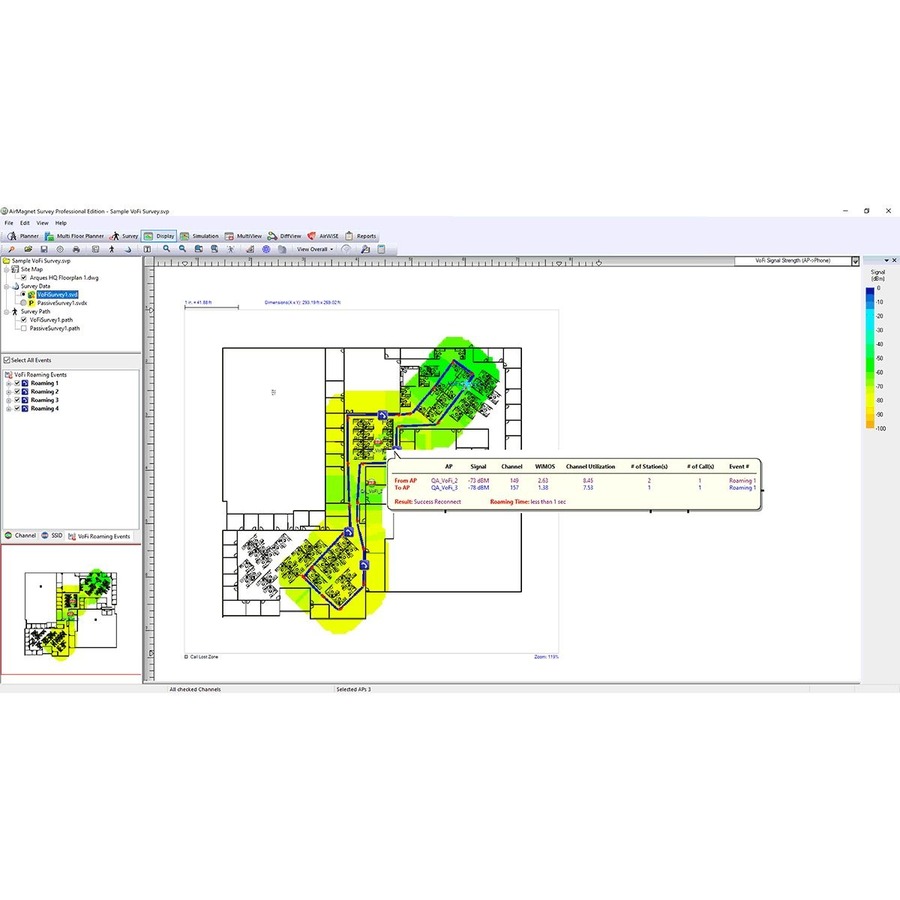Click the Save toolbar icon

44,249
